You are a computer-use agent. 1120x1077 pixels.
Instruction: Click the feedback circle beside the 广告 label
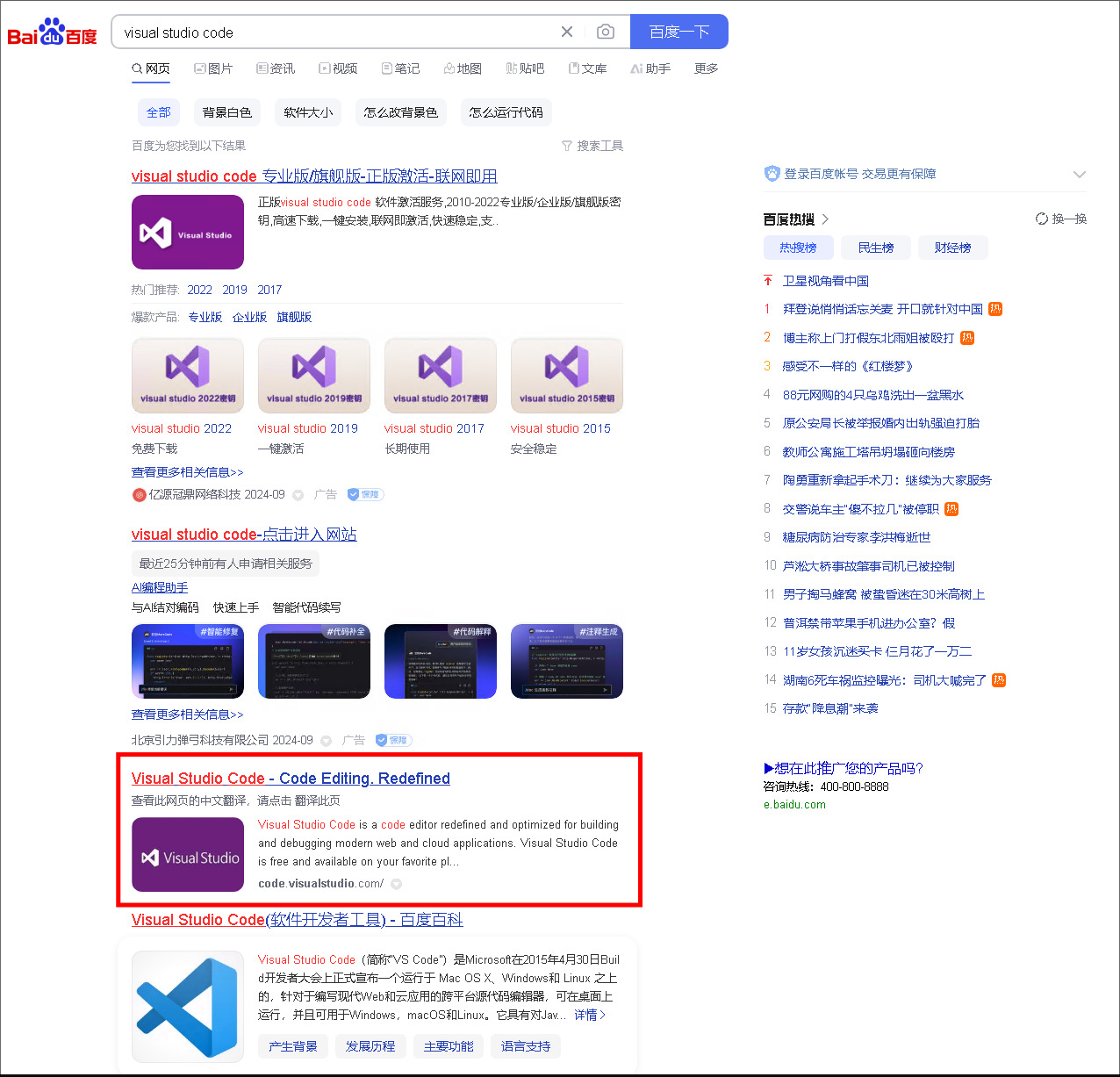298,494
